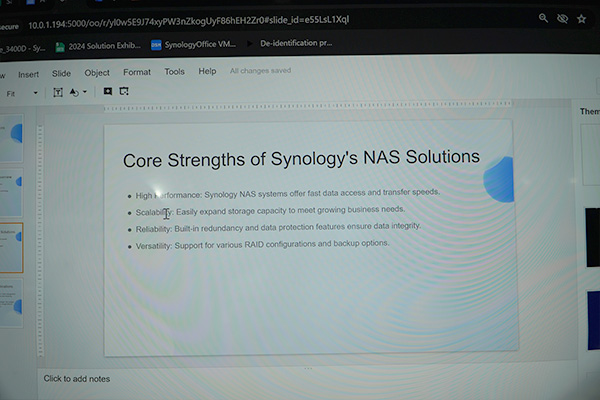The width and height of the screenshot is (600, 400).
Task: Select the second slide thumbnail
Action: pos(11,193)
